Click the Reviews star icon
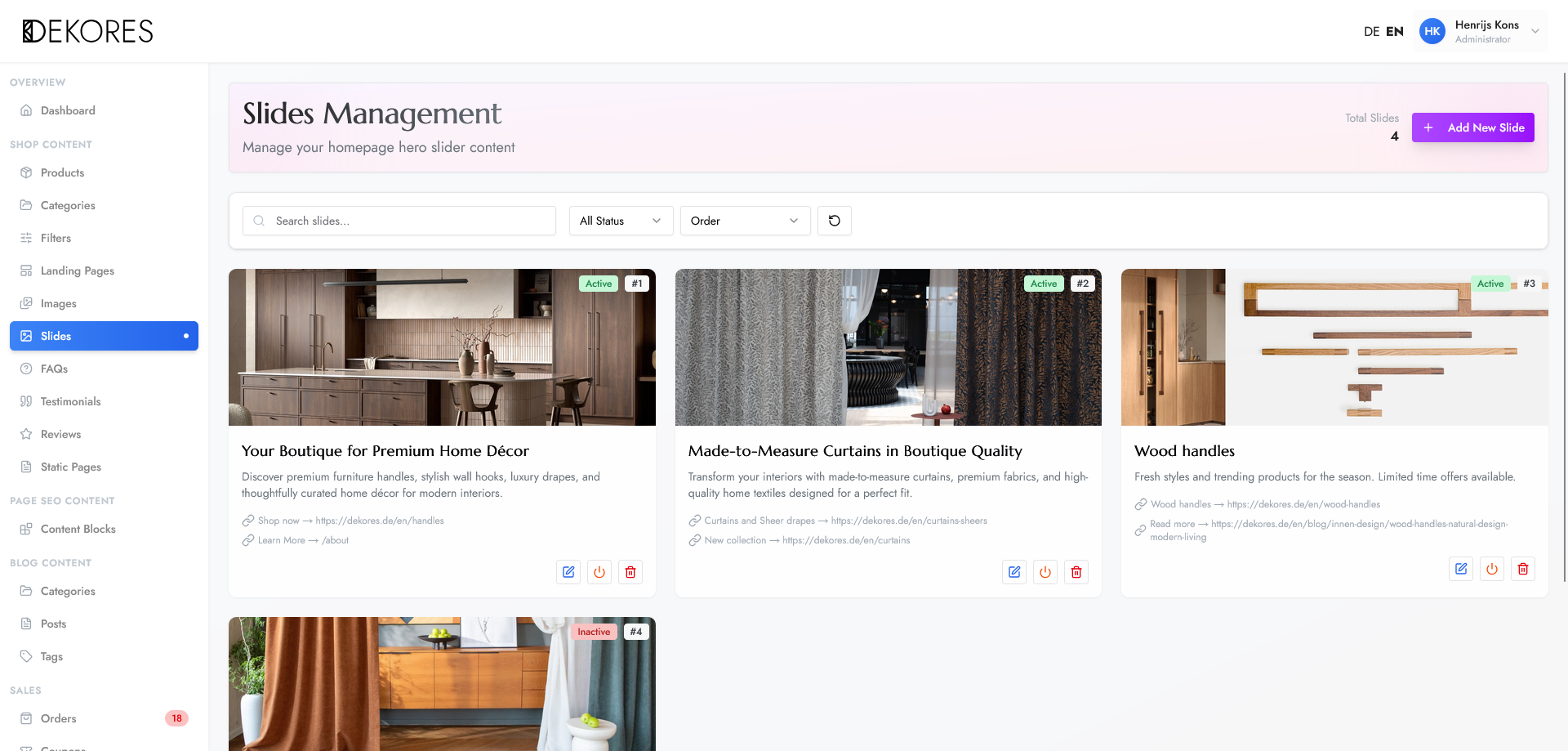1568x751 pixels. point(26,434)
